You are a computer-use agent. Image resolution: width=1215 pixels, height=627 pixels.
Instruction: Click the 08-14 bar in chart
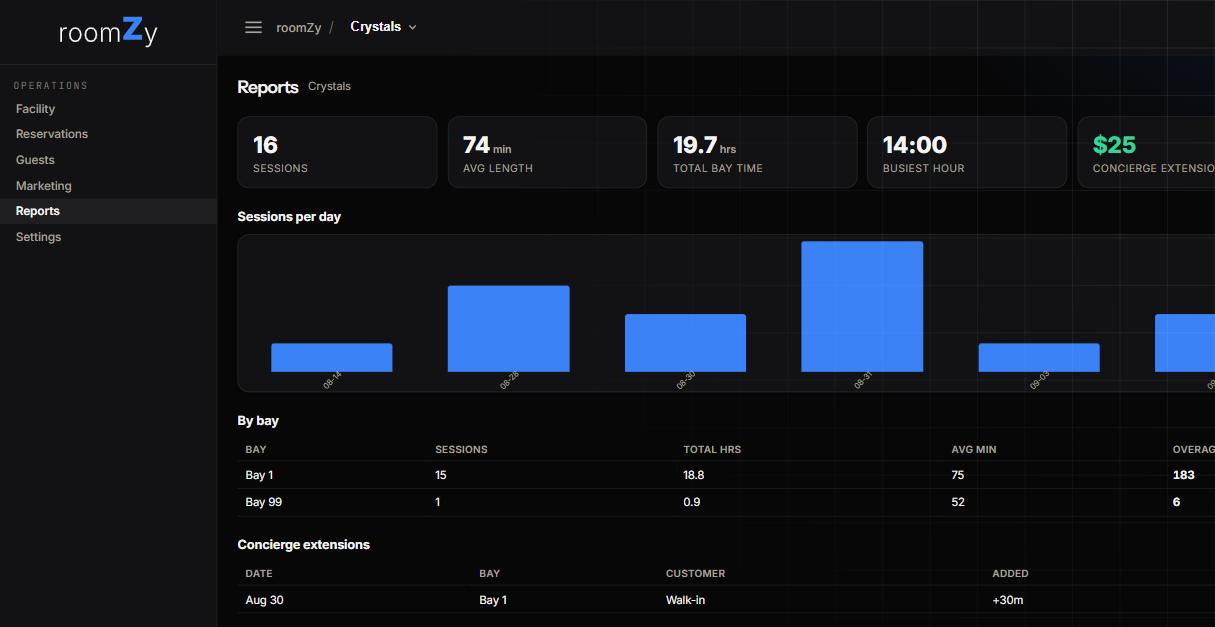coord(331,358)
